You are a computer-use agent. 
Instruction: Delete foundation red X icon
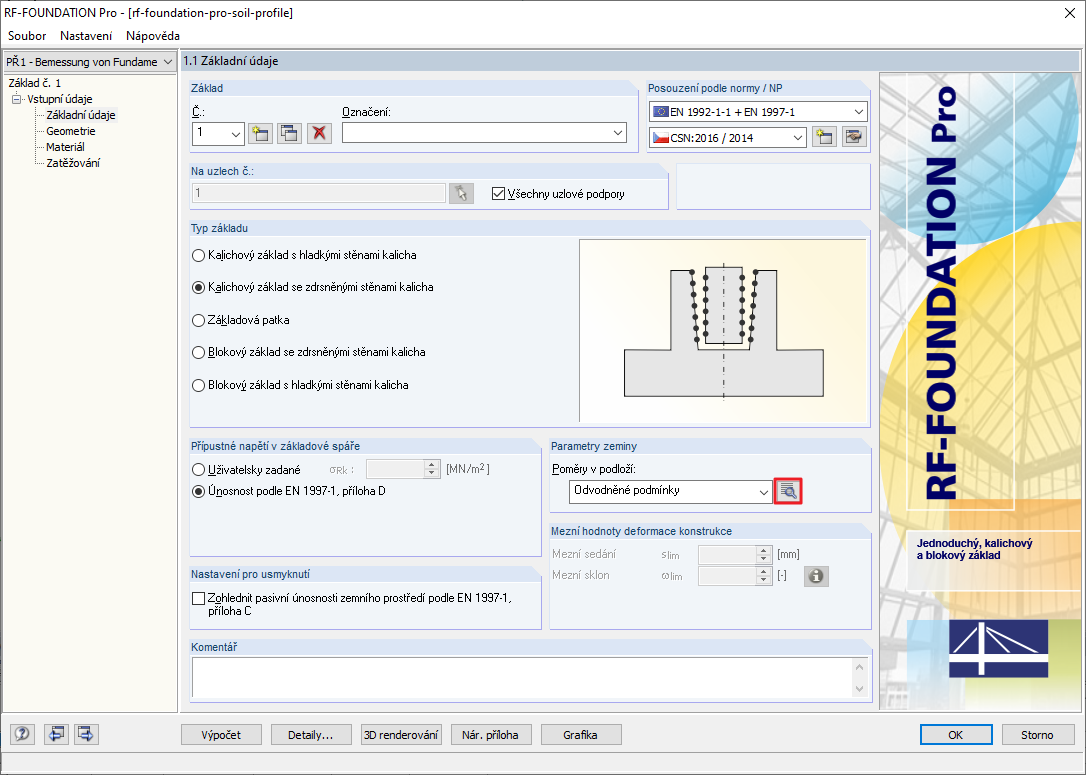point(319,133)
